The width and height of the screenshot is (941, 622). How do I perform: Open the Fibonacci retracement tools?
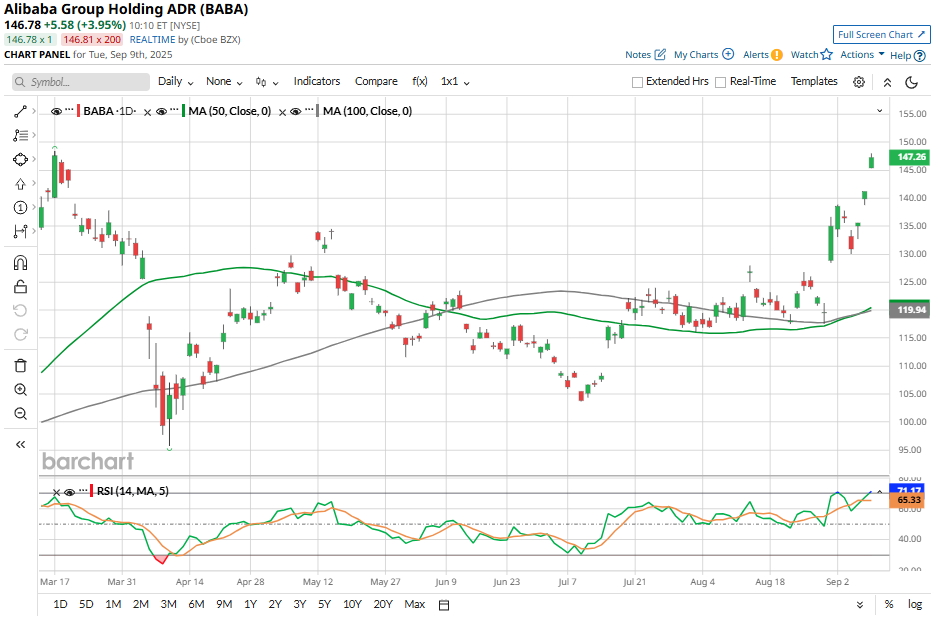[x=20, y=135]
